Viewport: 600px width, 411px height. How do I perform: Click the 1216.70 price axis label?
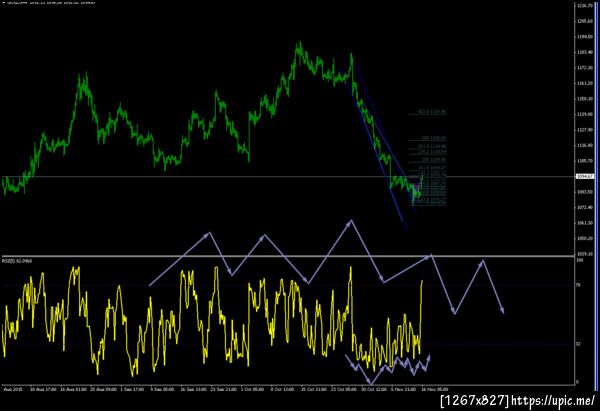tap(585, 6)
